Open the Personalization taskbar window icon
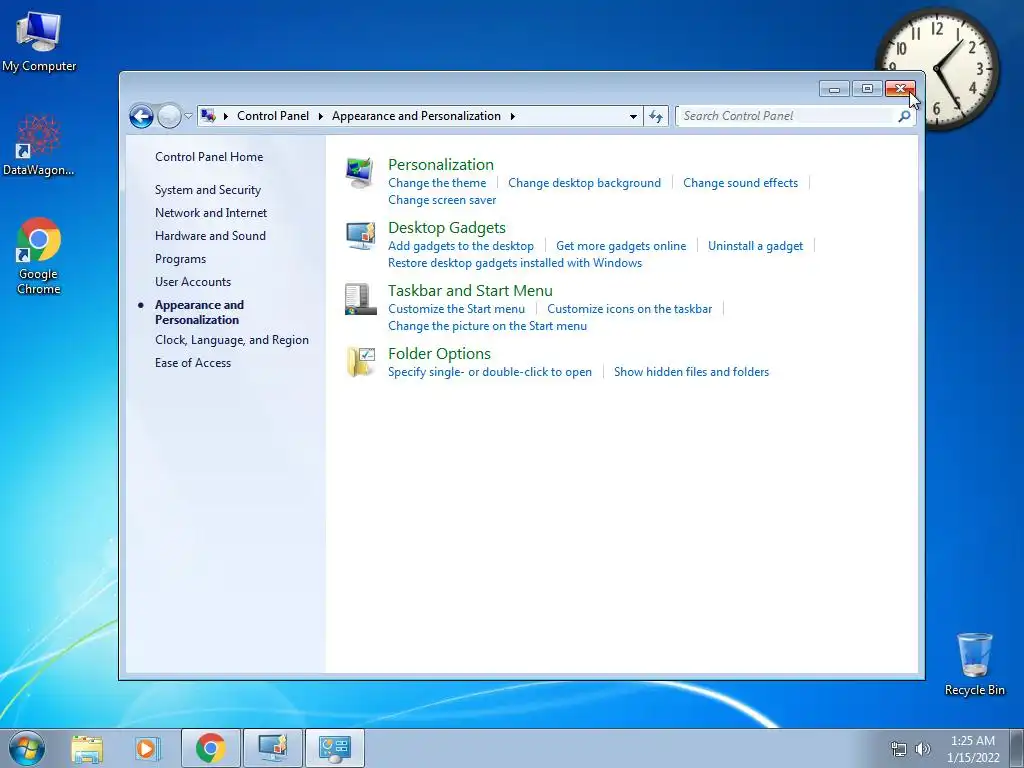Screen dimensions: 1024x768 [272, 748]
